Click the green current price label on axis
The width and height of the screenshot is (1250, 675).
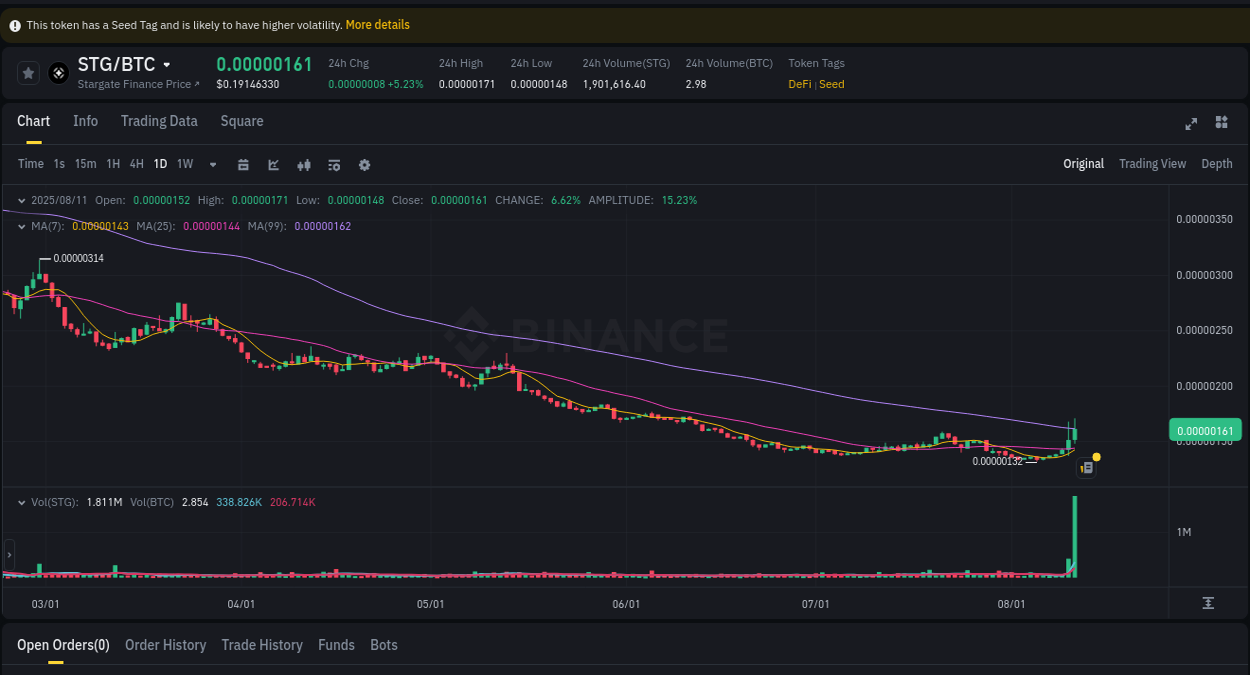(x=1205, y=430)
